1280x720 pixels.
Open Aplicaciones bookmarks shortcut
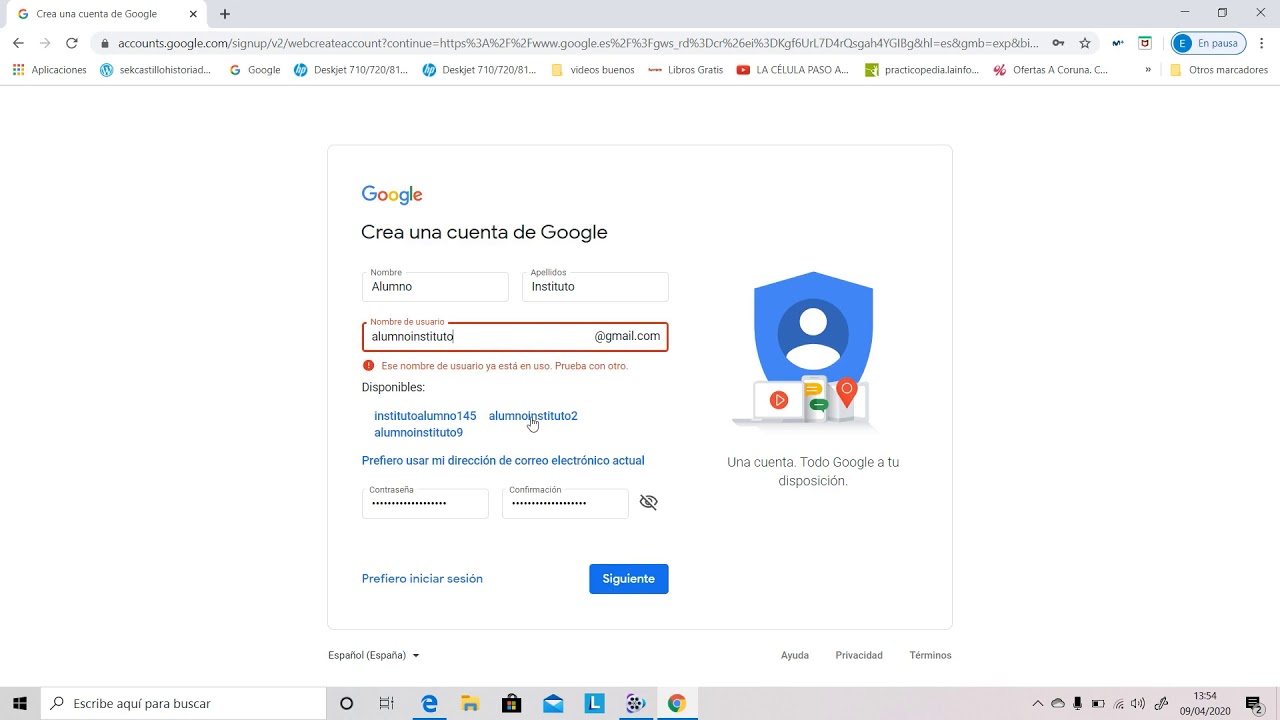(50, 70)
